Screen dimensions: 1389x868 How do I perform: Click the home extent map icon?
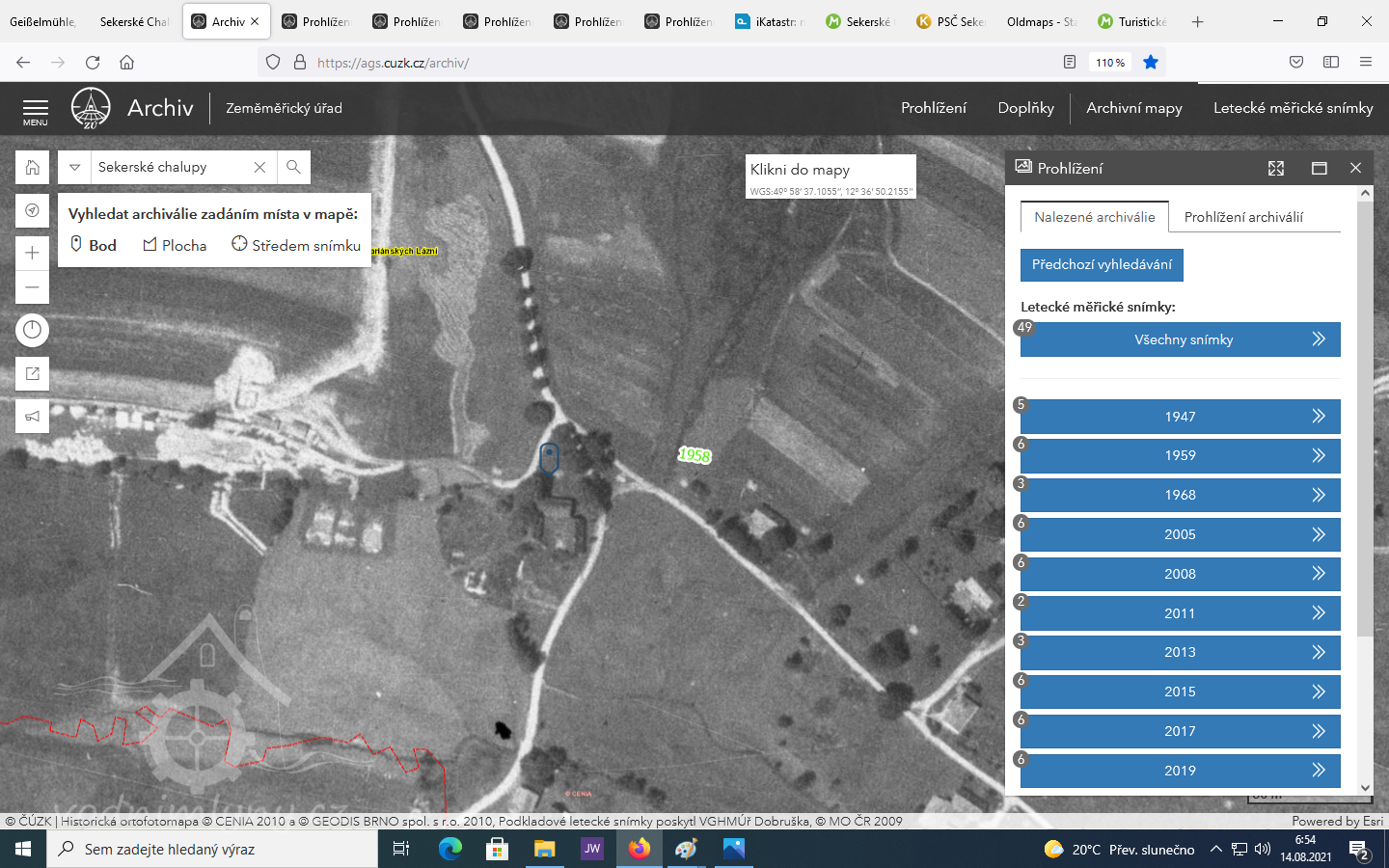32,168
